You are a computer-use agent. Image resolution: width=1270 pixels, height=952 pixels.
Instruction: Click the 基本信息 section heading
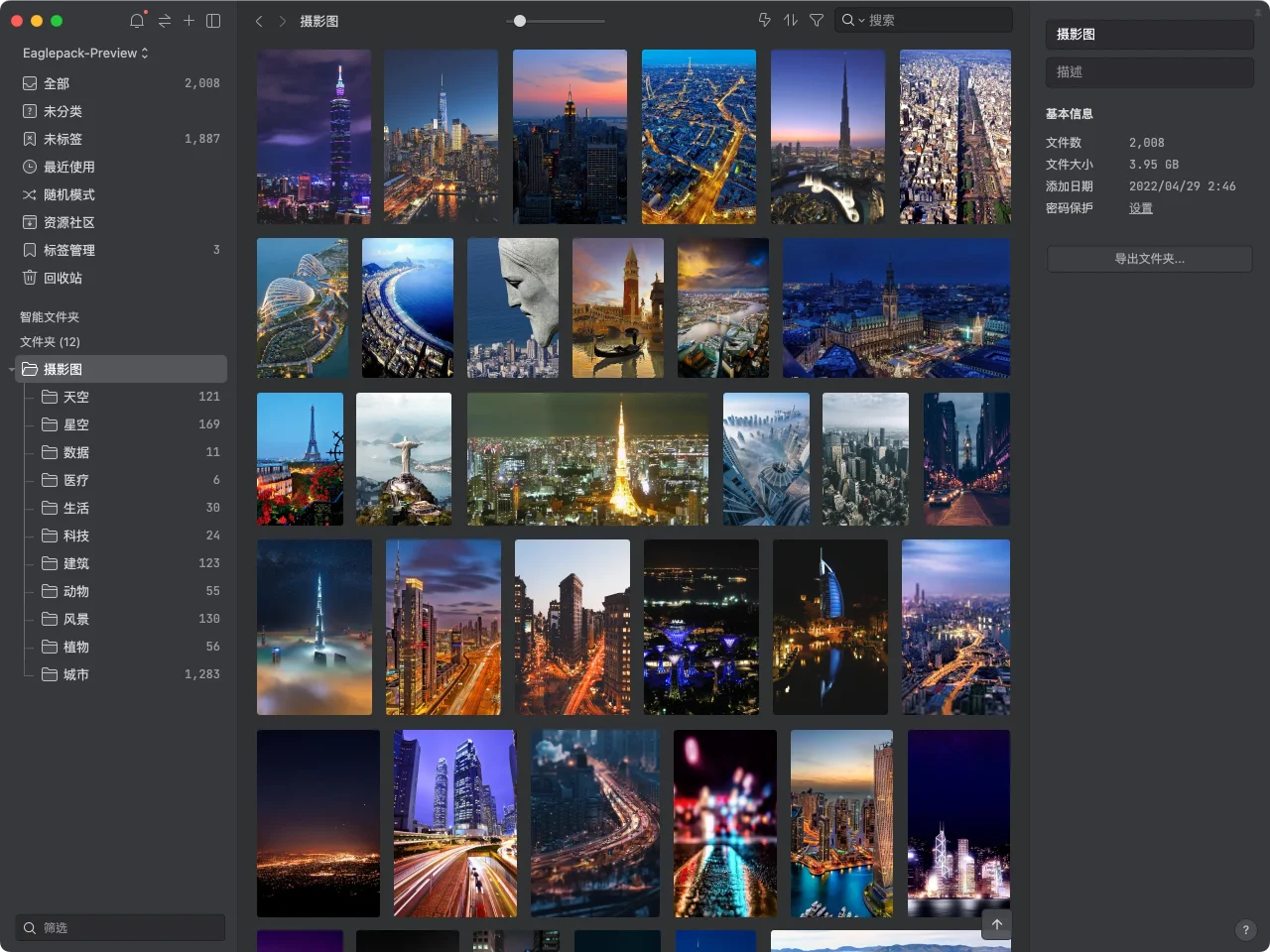(1069, 114)
